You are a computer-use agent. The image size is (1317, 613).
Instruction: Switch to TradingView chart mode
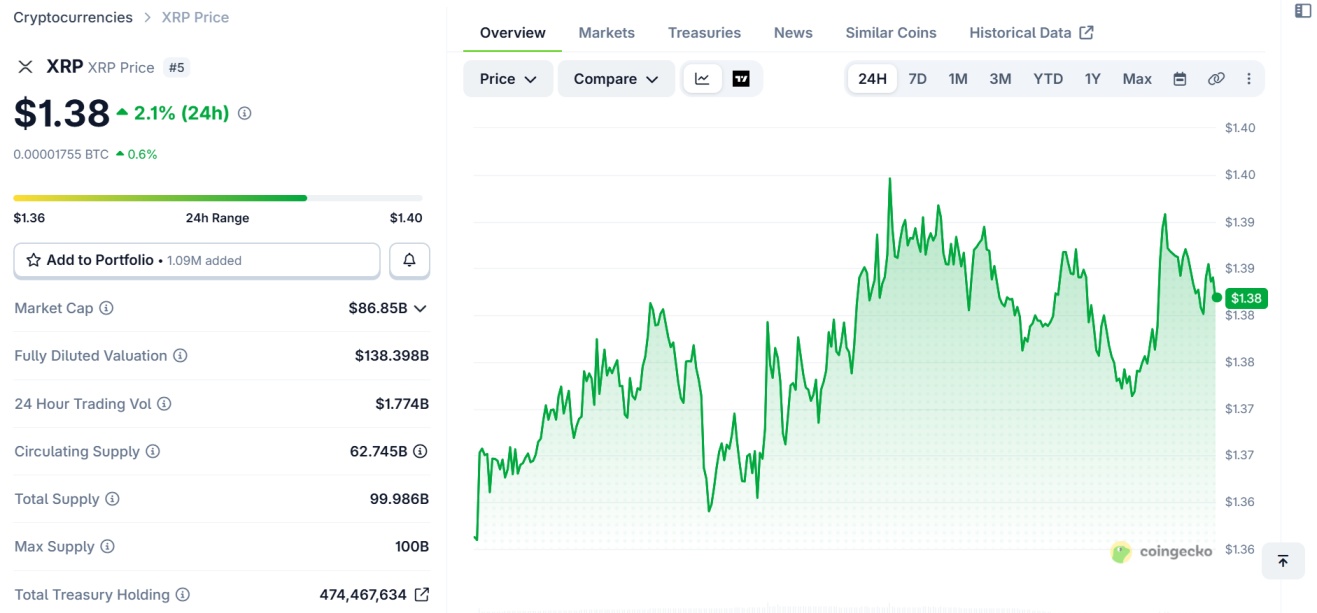tap(741, 79)
